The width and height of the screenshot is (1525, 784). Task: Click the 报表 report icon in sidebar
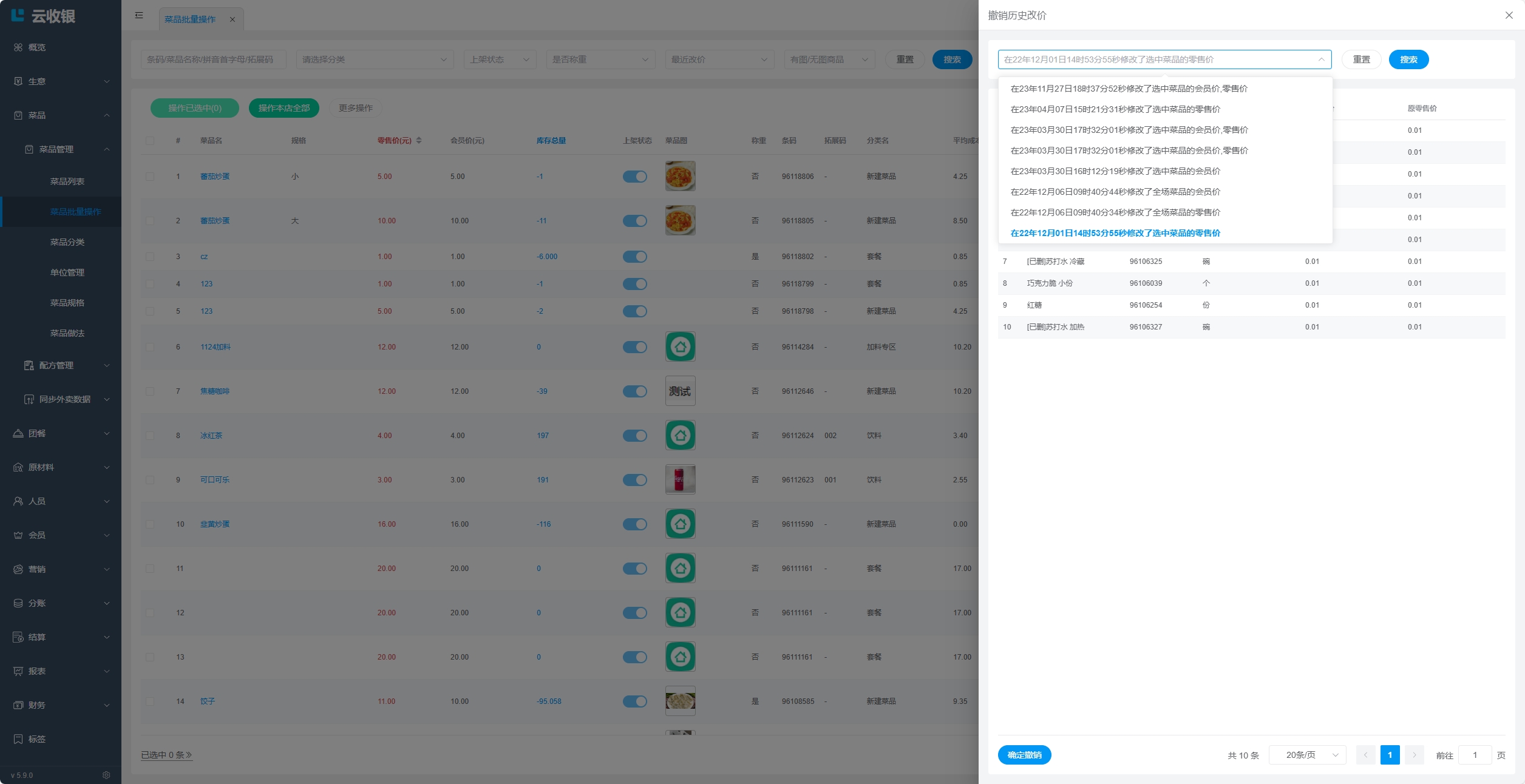(18, 671)
